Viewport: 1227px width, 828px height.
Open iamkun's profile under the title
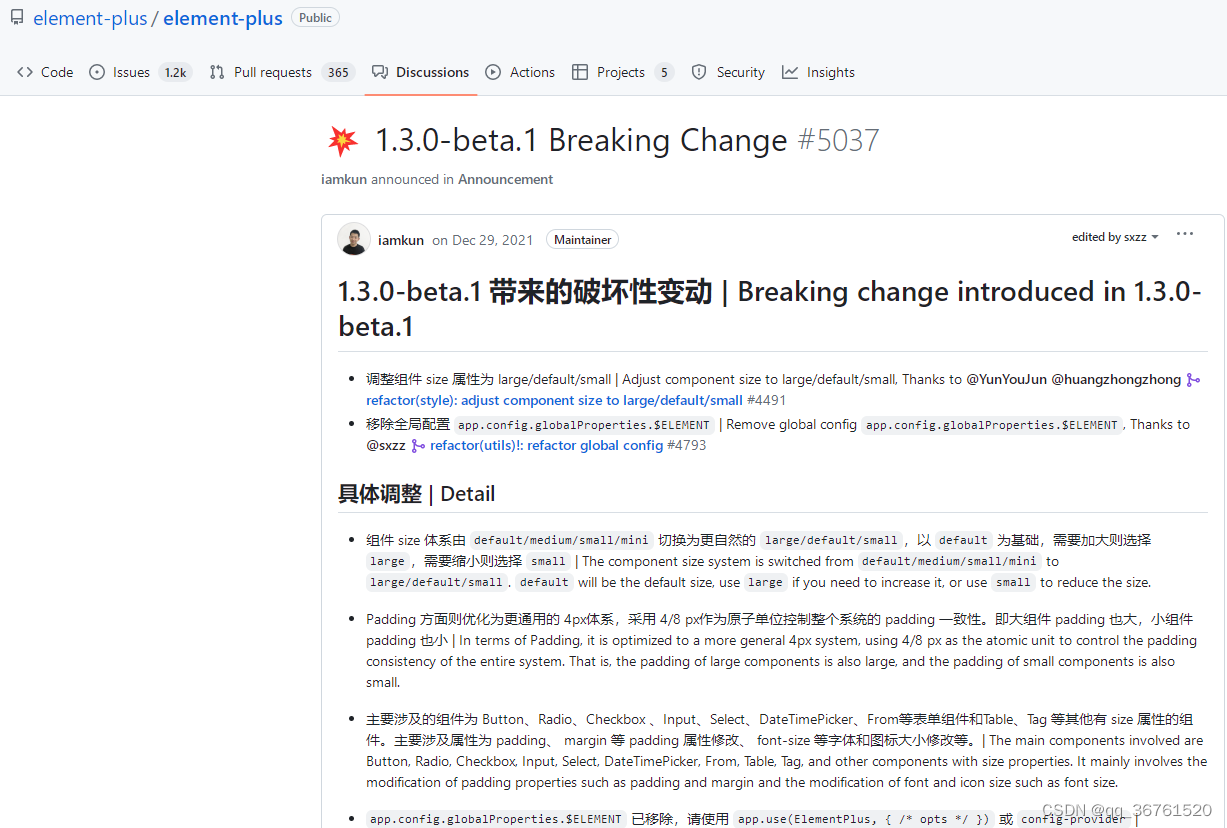pyautogui.click(x=343, y=180)
